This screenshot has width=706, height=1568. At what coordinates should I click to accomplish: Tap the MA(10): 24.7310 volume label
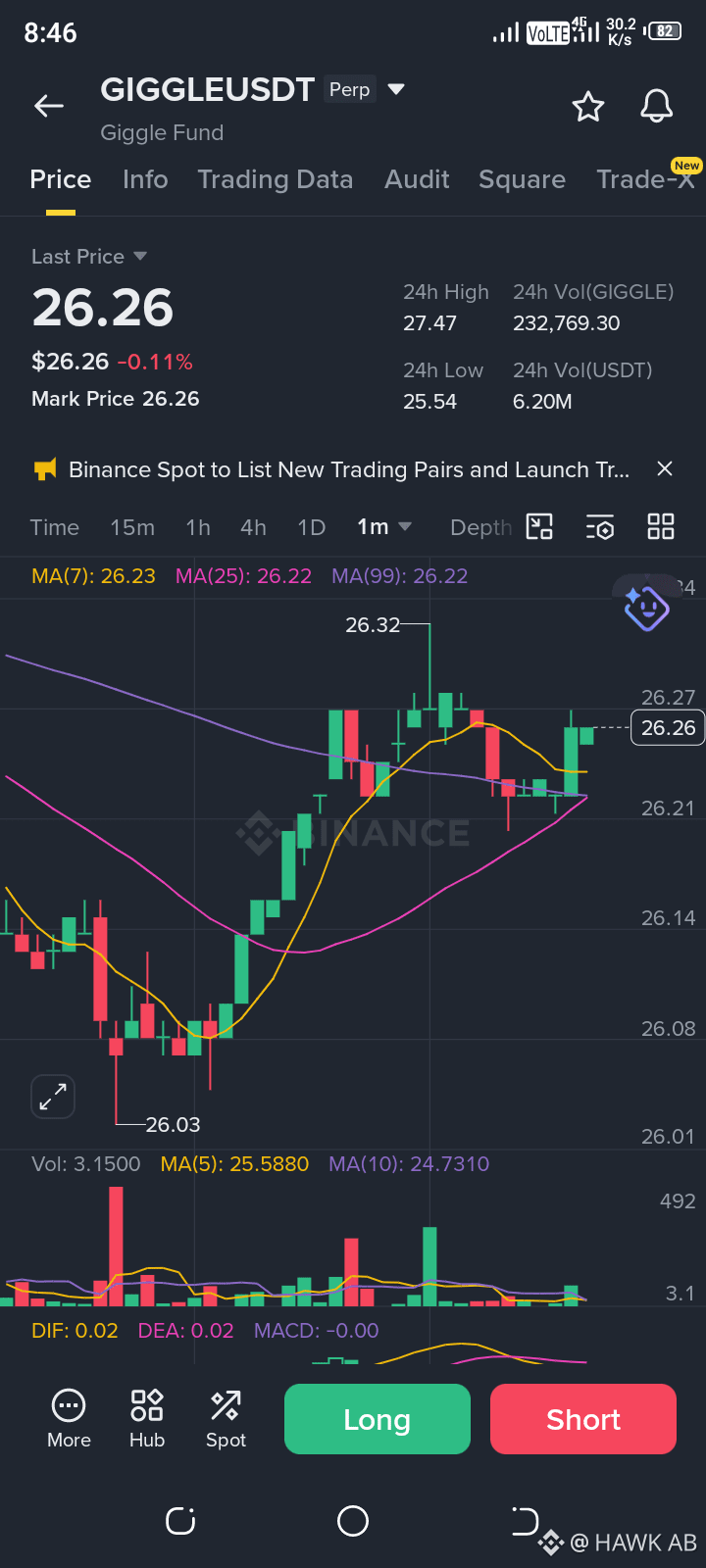[x=409, y=1164]
